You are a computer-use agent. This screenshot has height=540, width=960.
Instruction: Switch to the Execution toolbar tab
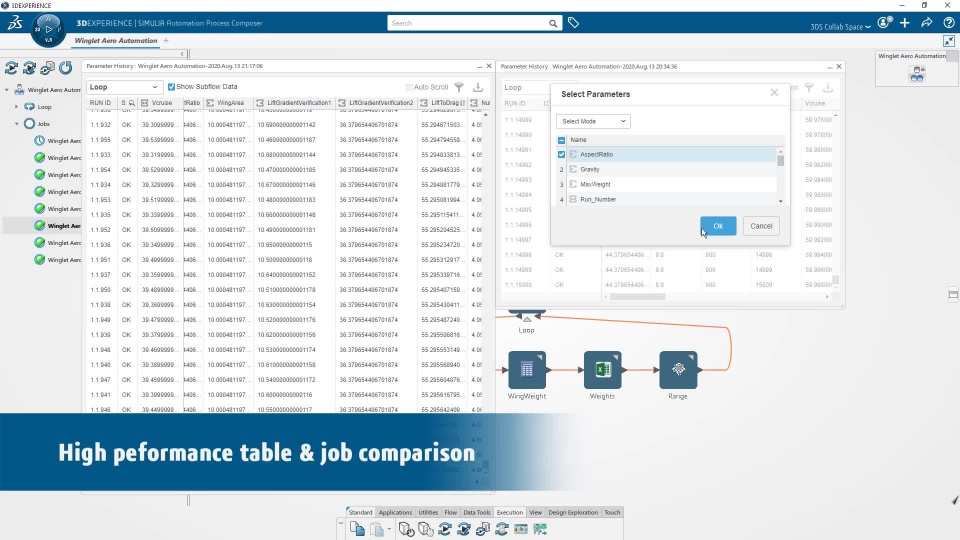(509, 512)
